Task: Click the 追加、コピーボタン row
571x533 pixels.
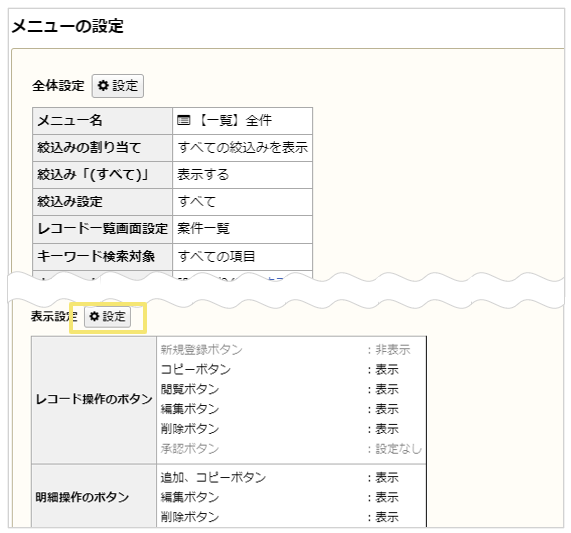Action: pos(291,477)
